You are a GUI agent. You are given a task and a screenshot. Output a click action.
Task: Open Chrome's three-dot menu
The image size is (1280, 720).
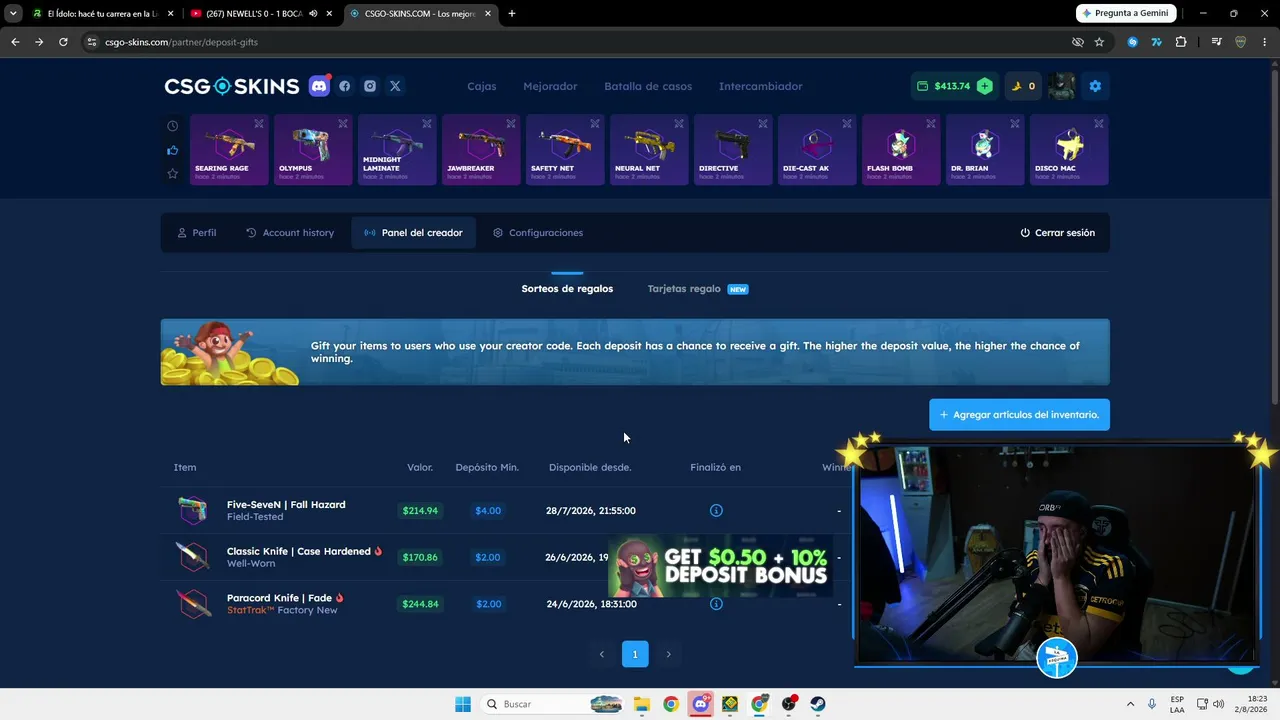pos(1264,42)
